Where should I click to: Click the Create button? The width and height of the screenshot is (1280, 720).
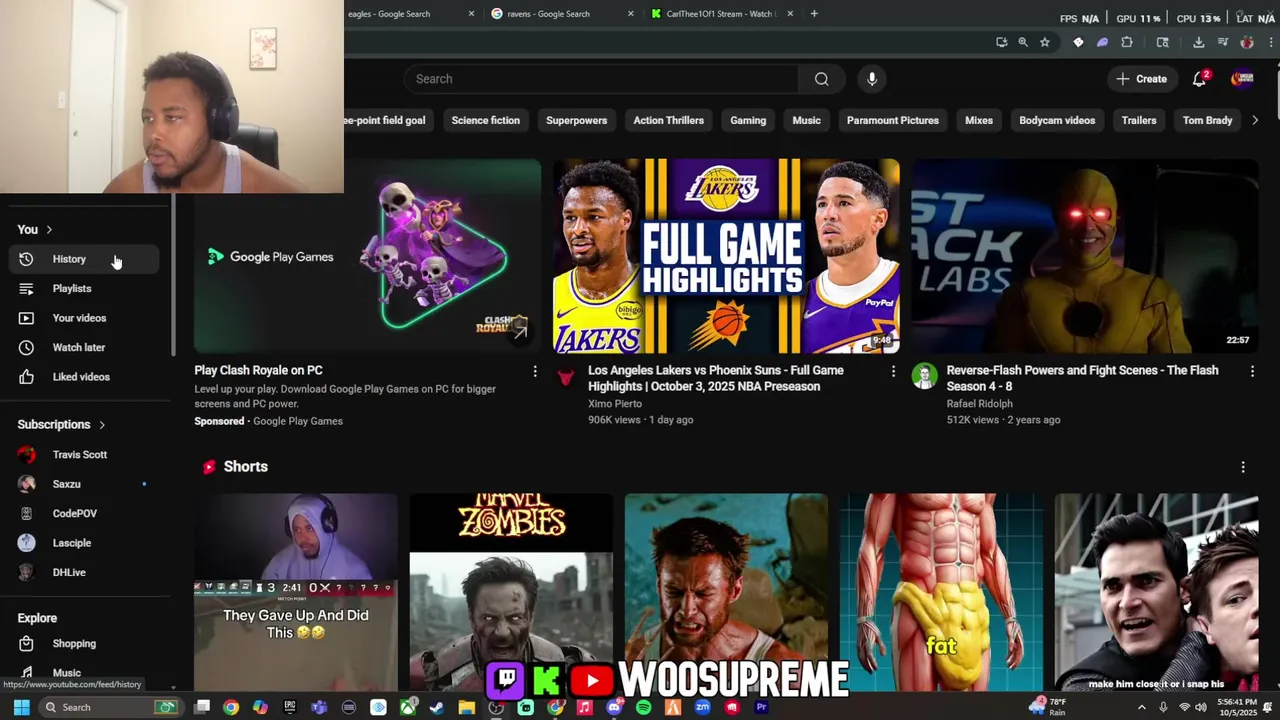pos(1141,79)
